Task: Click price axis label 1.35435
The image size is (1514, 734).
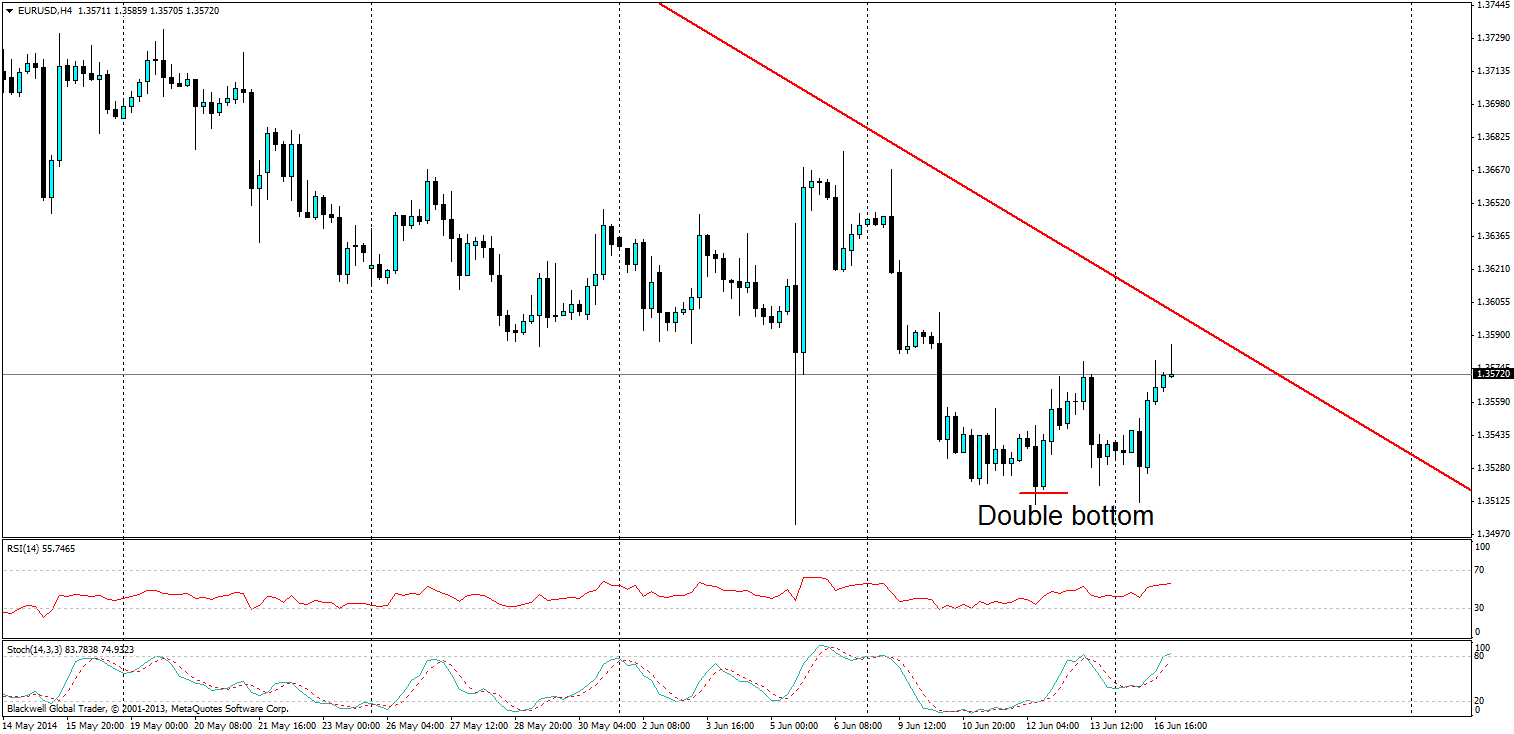Action: coord(1494,435)
